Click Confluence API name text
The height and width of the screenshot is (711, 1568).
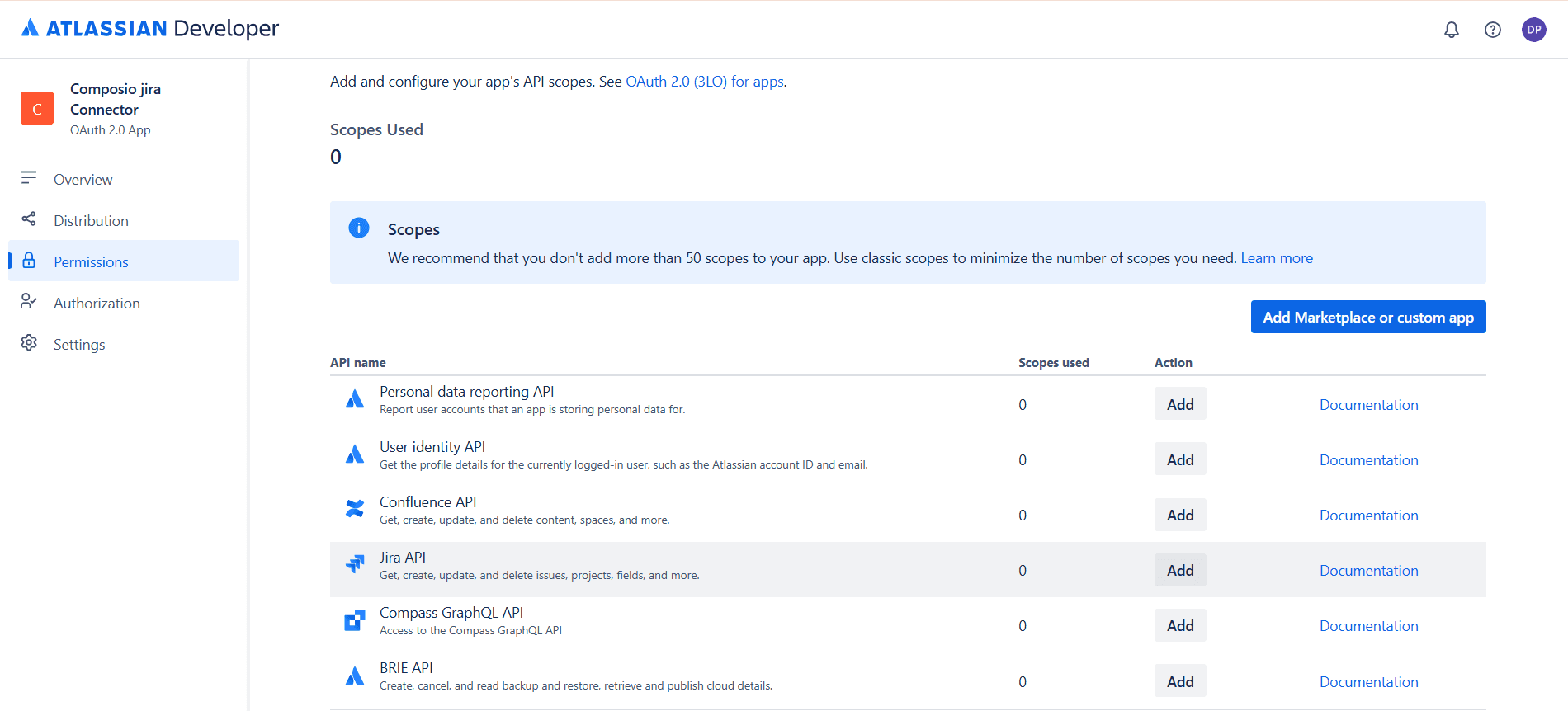coord(427,502)
